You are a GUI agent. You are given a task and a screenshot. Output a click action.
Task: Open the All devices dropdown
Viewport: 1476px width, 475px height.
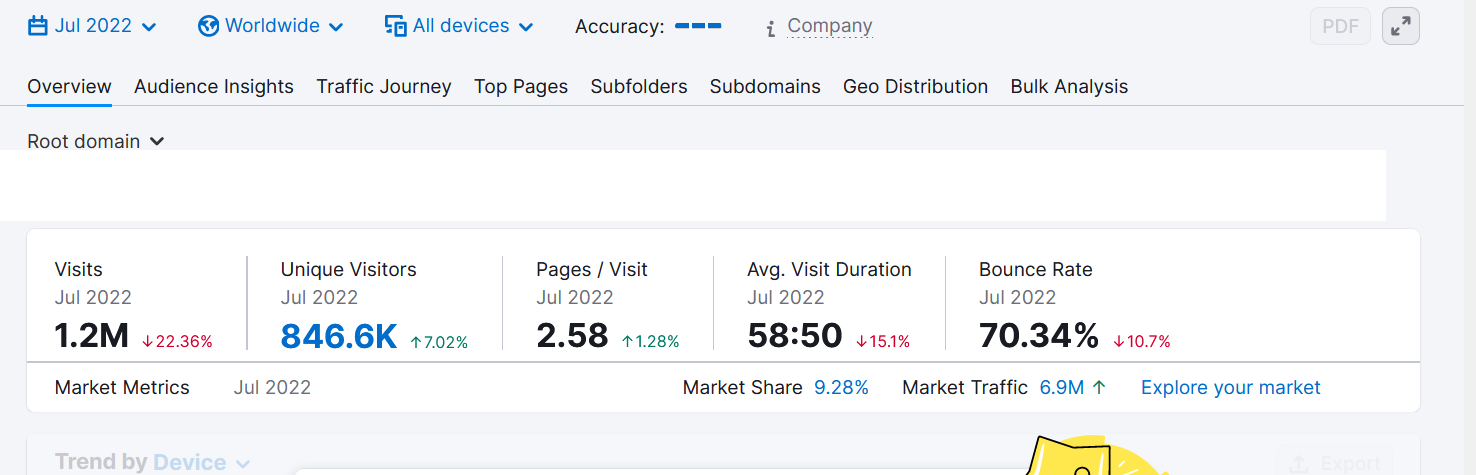[x=459, y=26]
